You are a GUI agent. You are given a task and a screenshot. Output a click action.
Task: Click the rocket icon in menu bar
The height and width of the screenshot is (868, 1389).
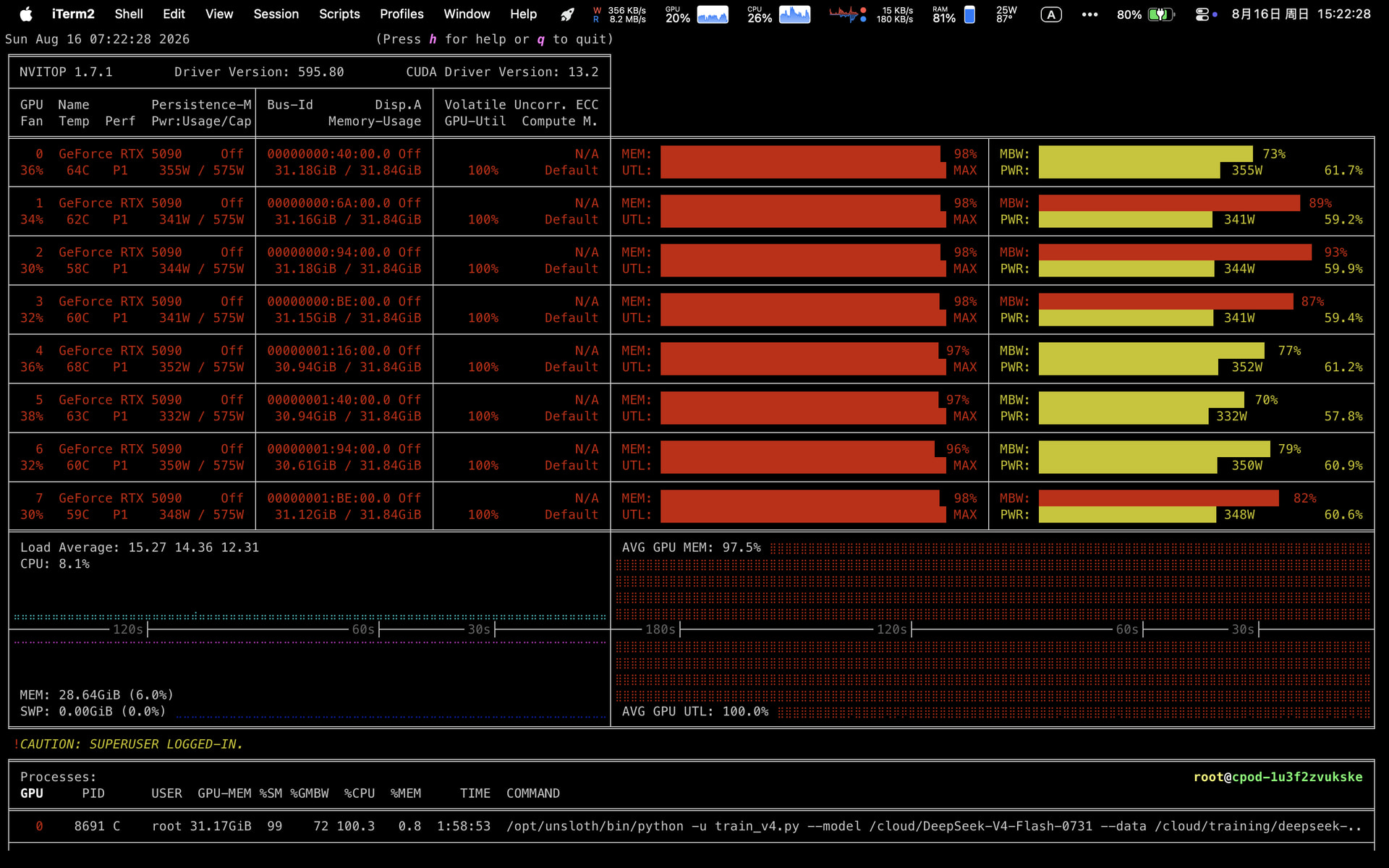(568, 14)
